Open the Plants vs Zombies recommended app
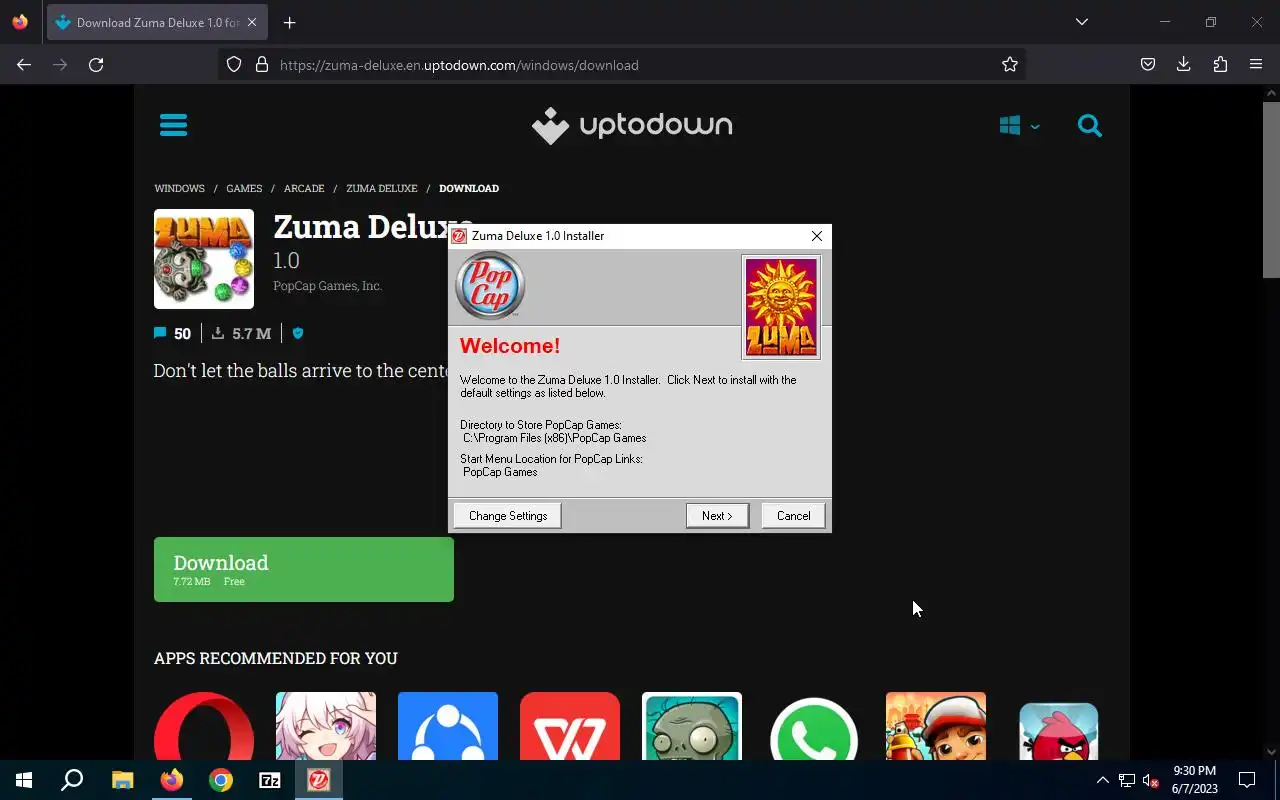Viewport: 1280px width, 800px height. coord(692,726)
